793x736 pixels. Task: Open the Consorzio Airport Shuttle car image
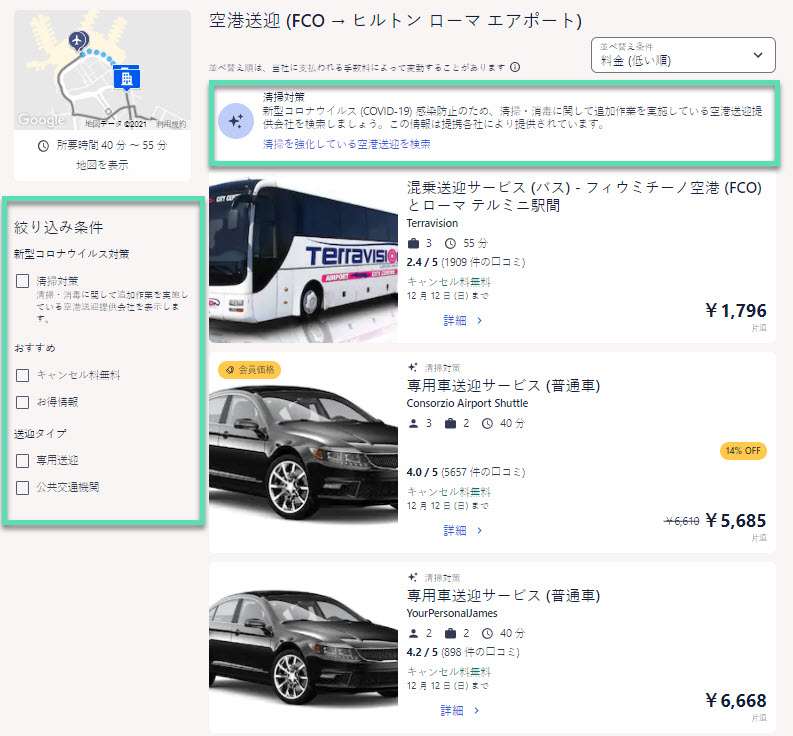(x=303, y=455)
